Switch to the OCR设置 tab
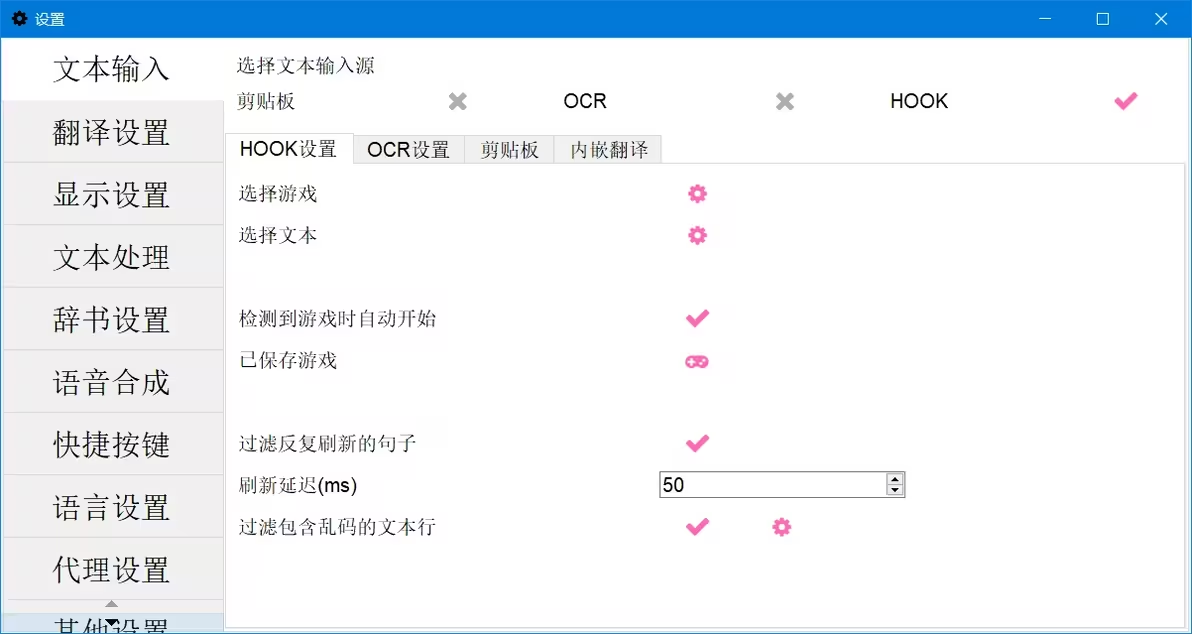Image resolution: width=1192 pixels, height=634 pixels. pos(408,150)
